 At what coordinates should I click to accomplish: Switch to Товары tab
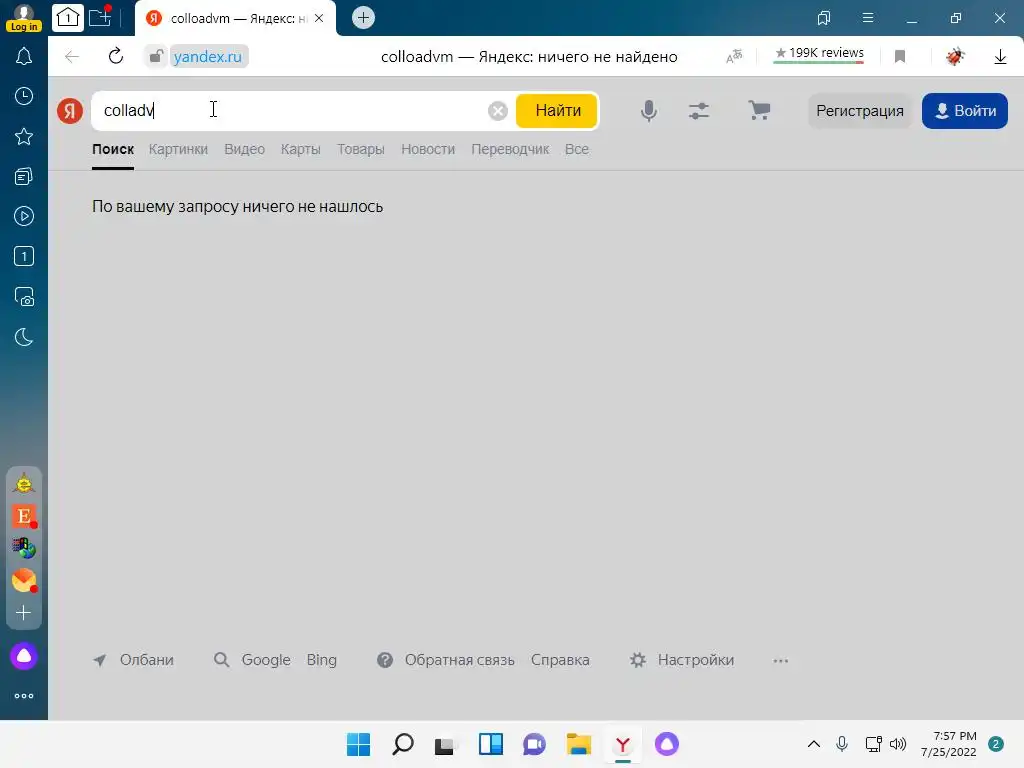[x=360, y=150]
